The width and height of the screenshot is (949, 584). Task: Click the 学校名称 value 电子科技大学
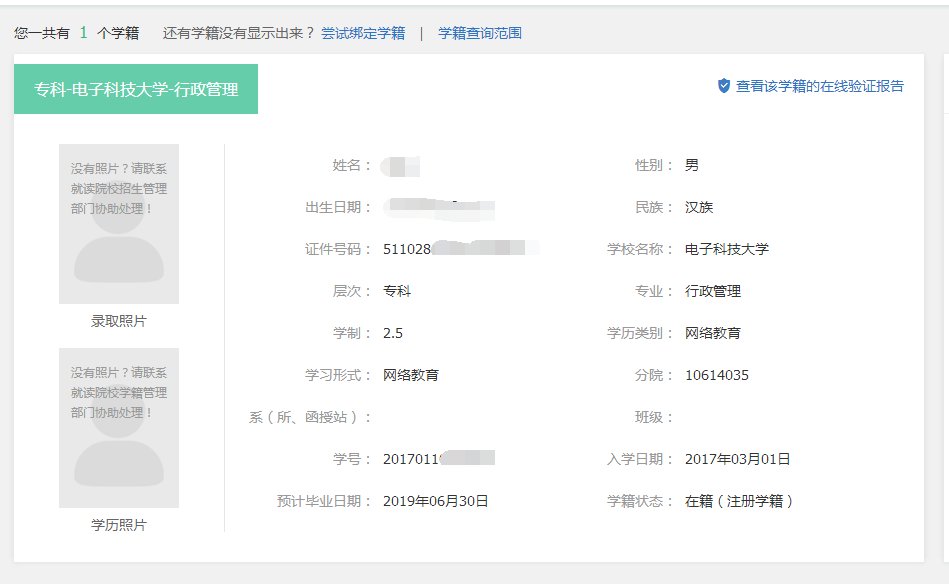pos(726,249)
